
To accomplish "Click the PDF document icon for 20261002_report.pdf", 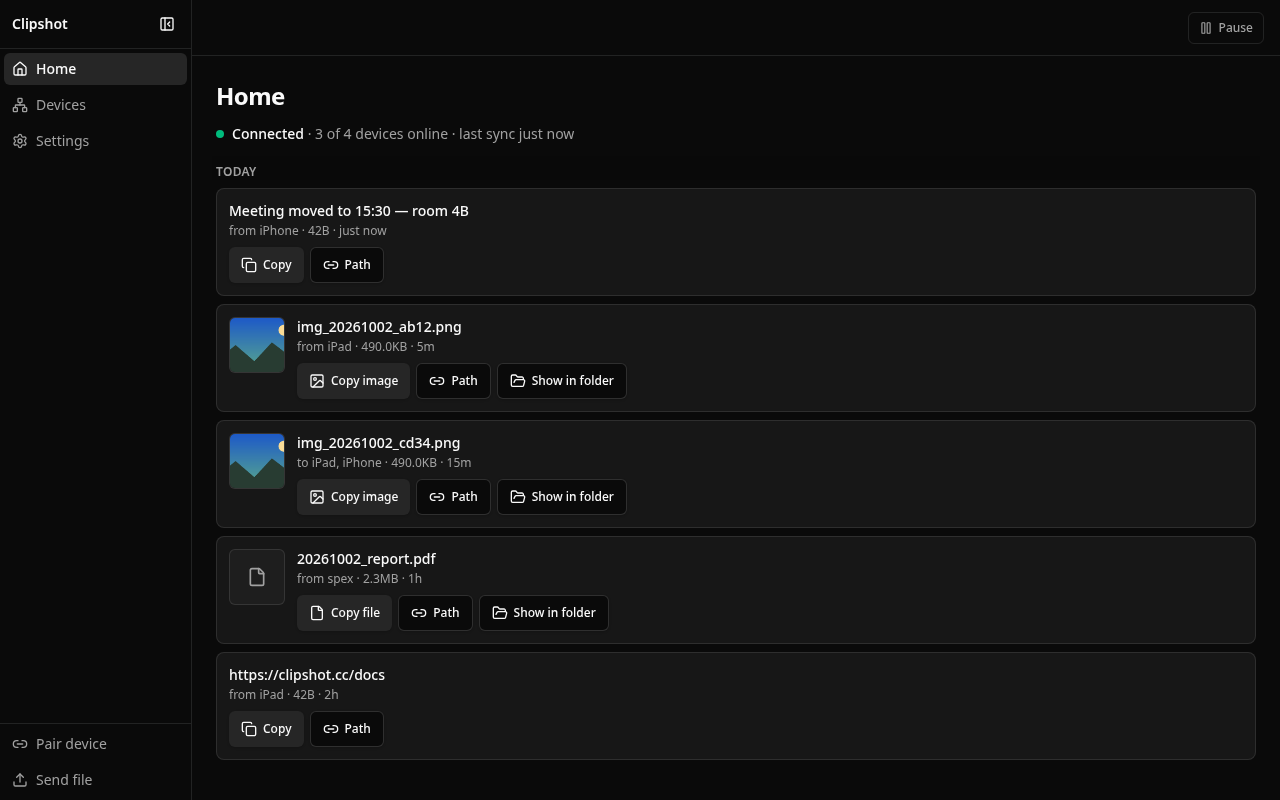I will tap(257, 577).
